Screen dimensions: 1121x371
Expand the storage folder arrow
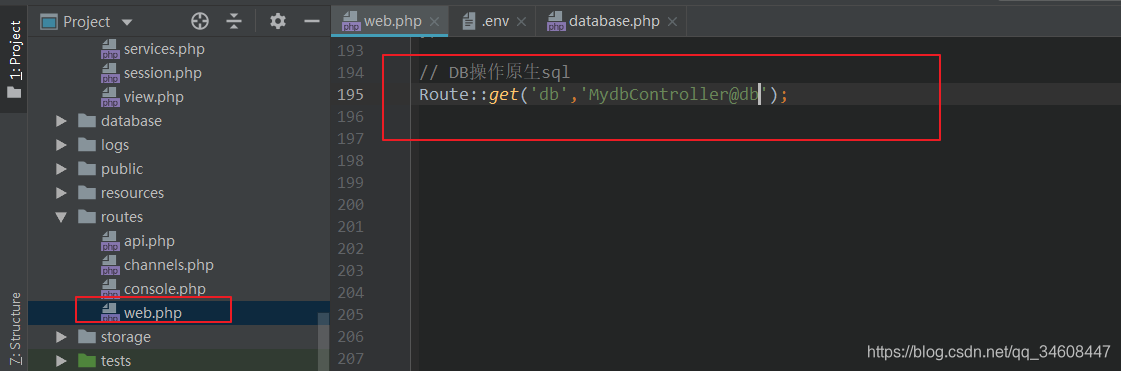[x=61, y=337]
